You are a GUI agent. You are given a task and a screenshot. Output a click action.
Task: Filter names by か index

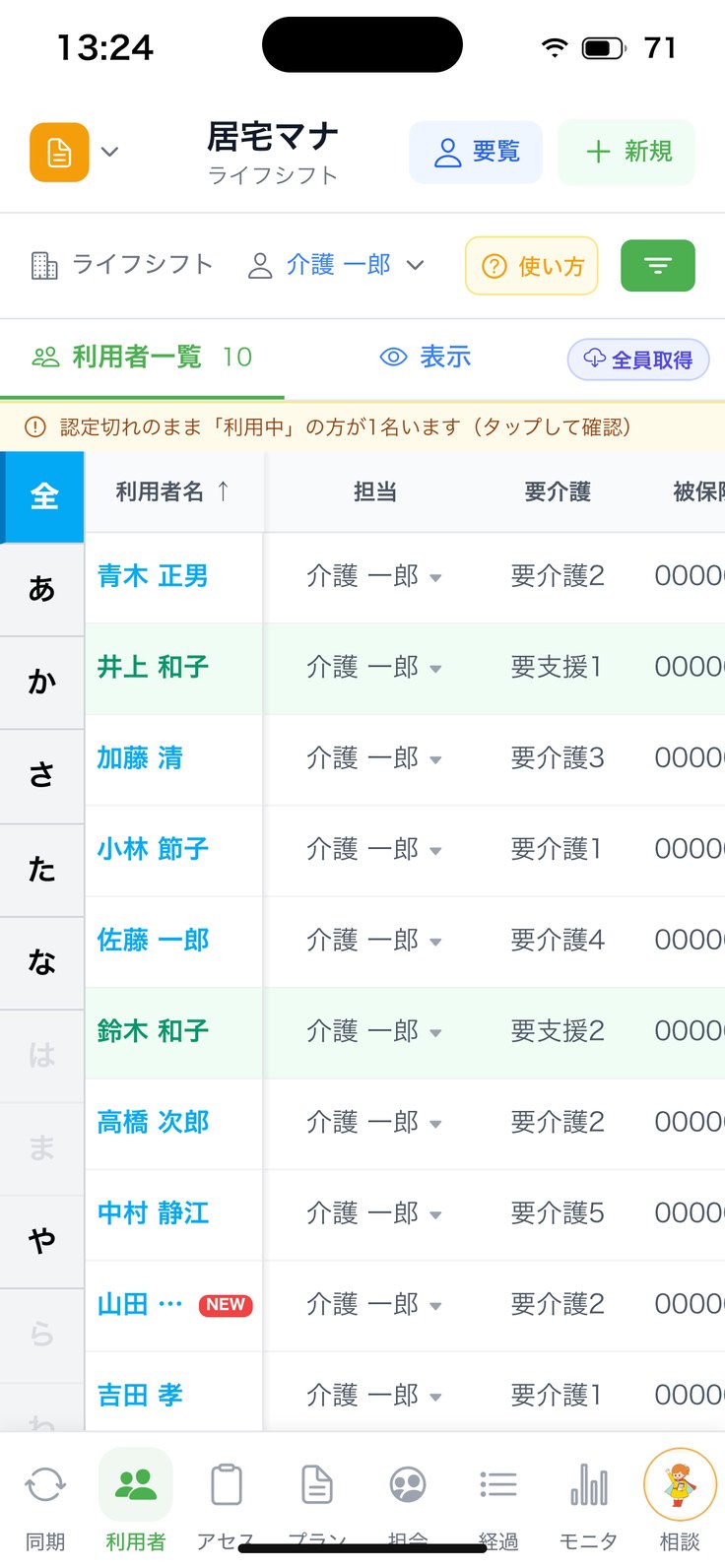tap(42, 683)
